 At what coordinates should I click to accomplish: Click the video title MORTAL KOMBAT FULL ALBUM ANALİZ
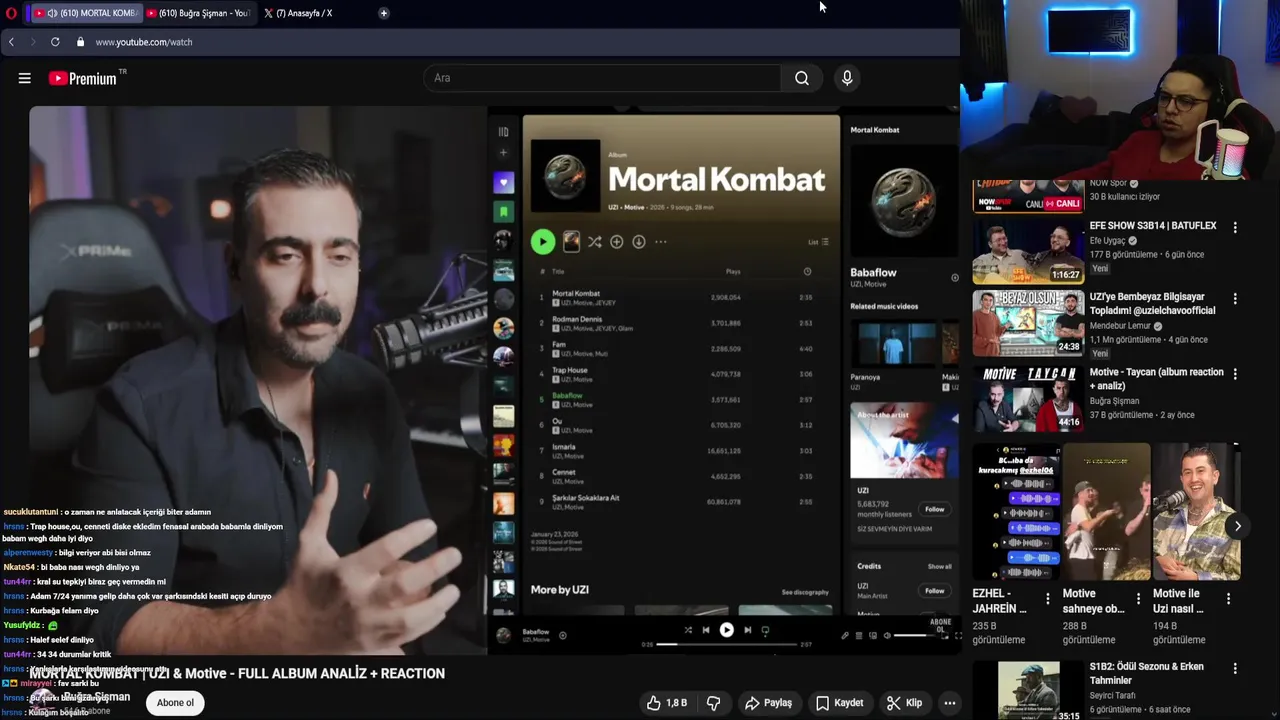click(x=237, y=674)
